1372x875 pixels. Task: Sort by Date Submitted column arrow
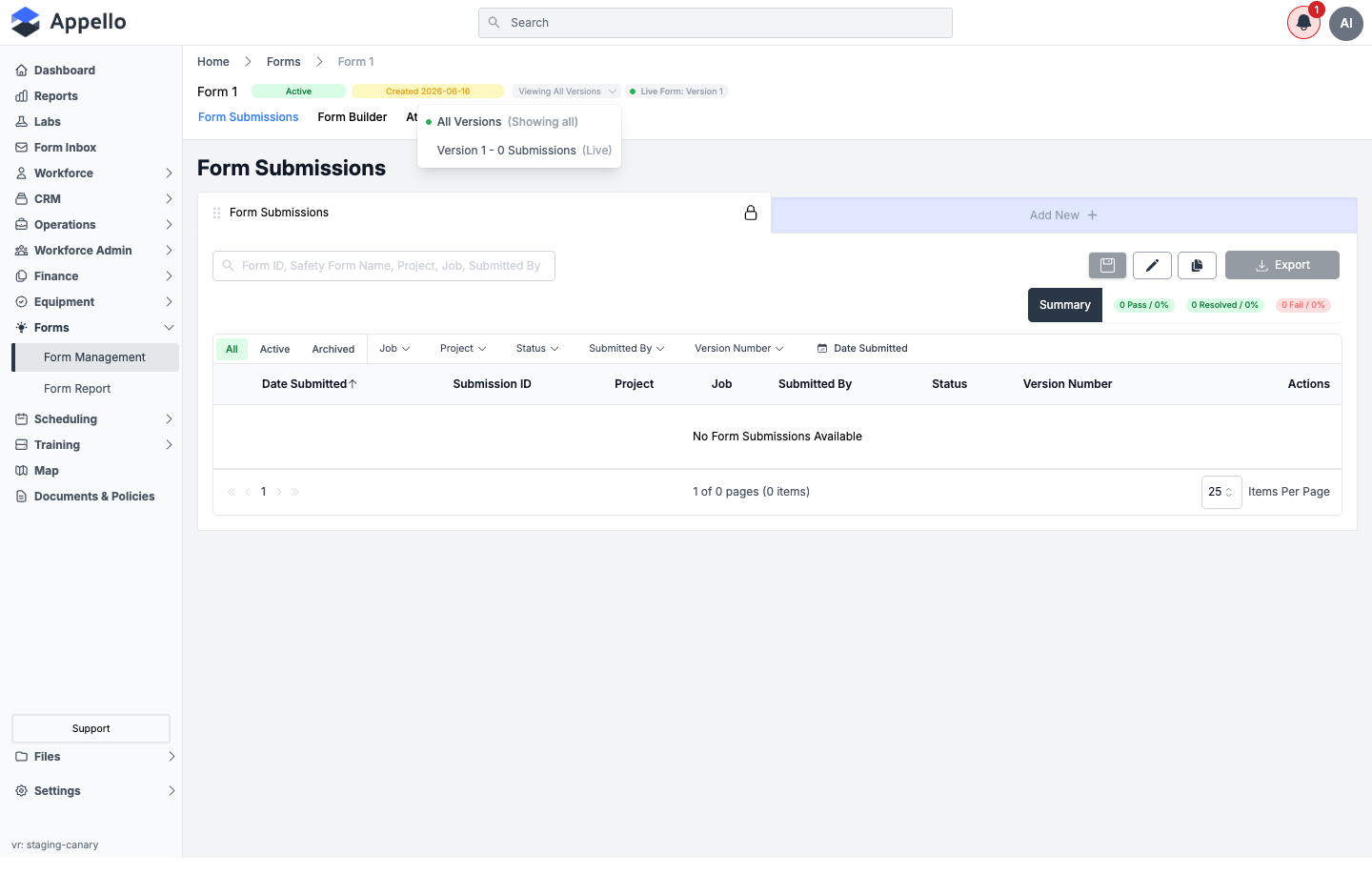(353, 384)
